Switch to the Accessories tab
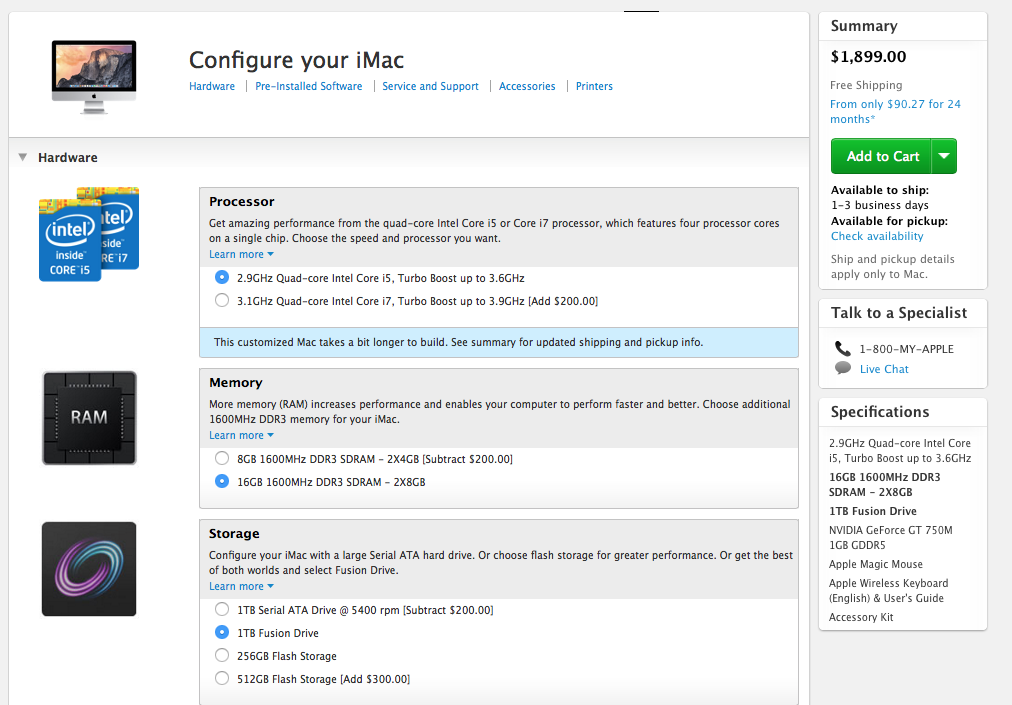The height and width of the screenshot is (705, 1012). (527, 86)
